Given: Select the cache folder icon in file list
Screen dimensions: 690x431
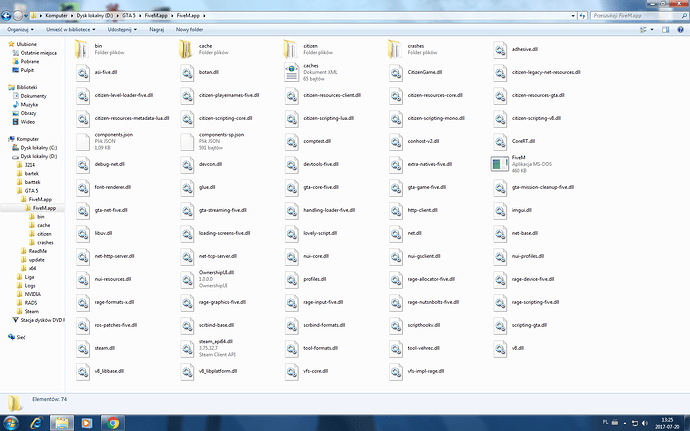Looking at the screenshot, I should [186, 49].
